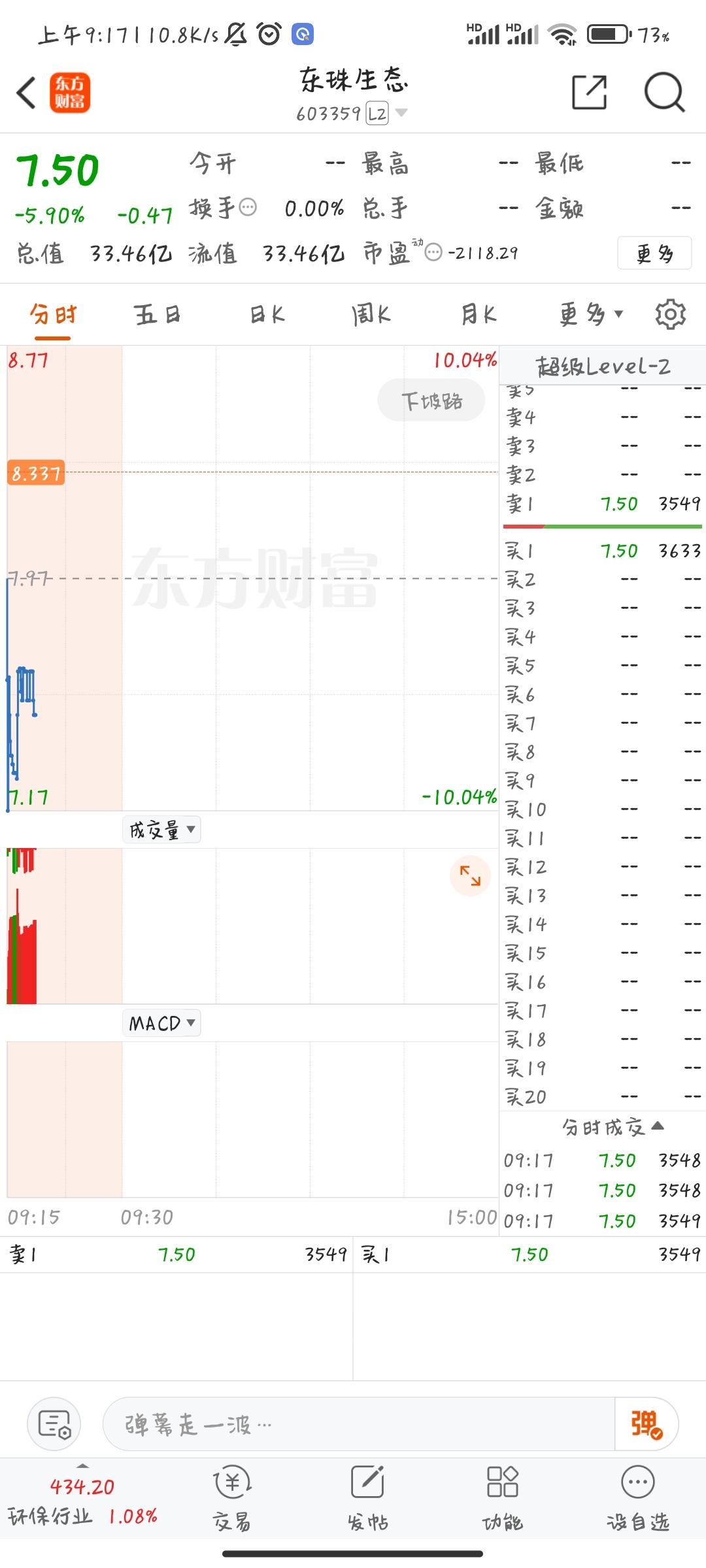Expand chart to fullscreen icon
706x1568 pixels.
point(470,875)
